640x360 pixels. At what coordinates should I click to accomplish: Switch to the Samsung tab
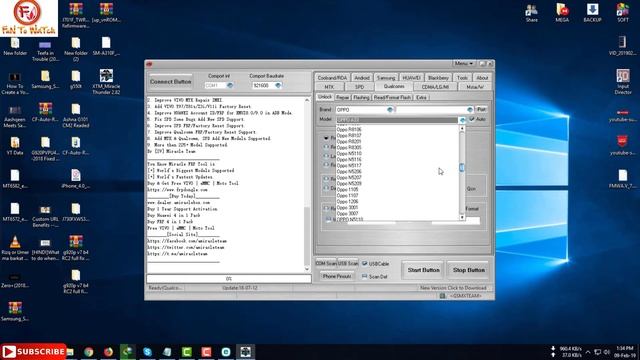tap(386, 78)
